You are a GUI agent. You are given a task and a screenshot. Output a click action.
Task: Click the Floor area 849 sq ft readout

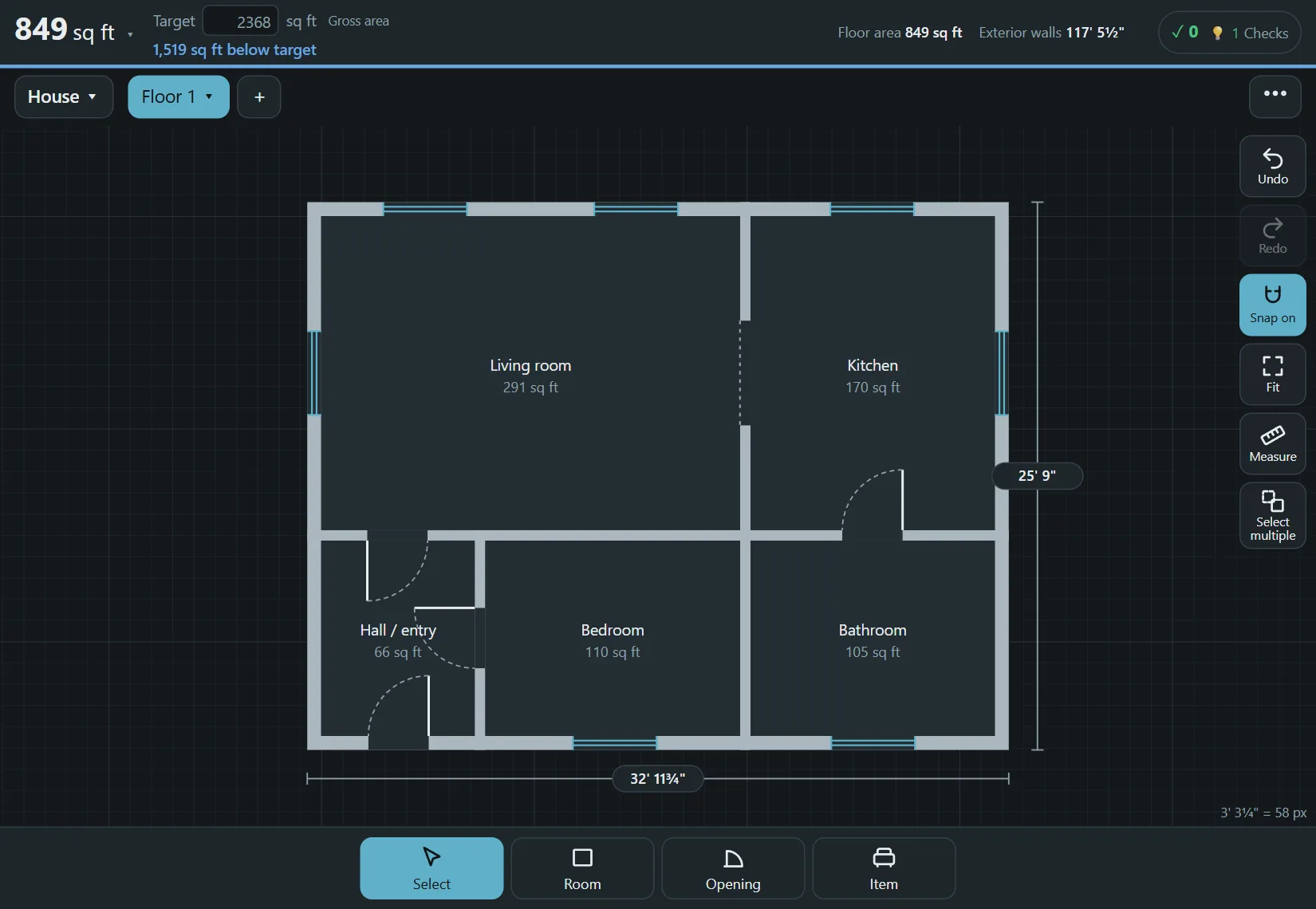point(900,33)
